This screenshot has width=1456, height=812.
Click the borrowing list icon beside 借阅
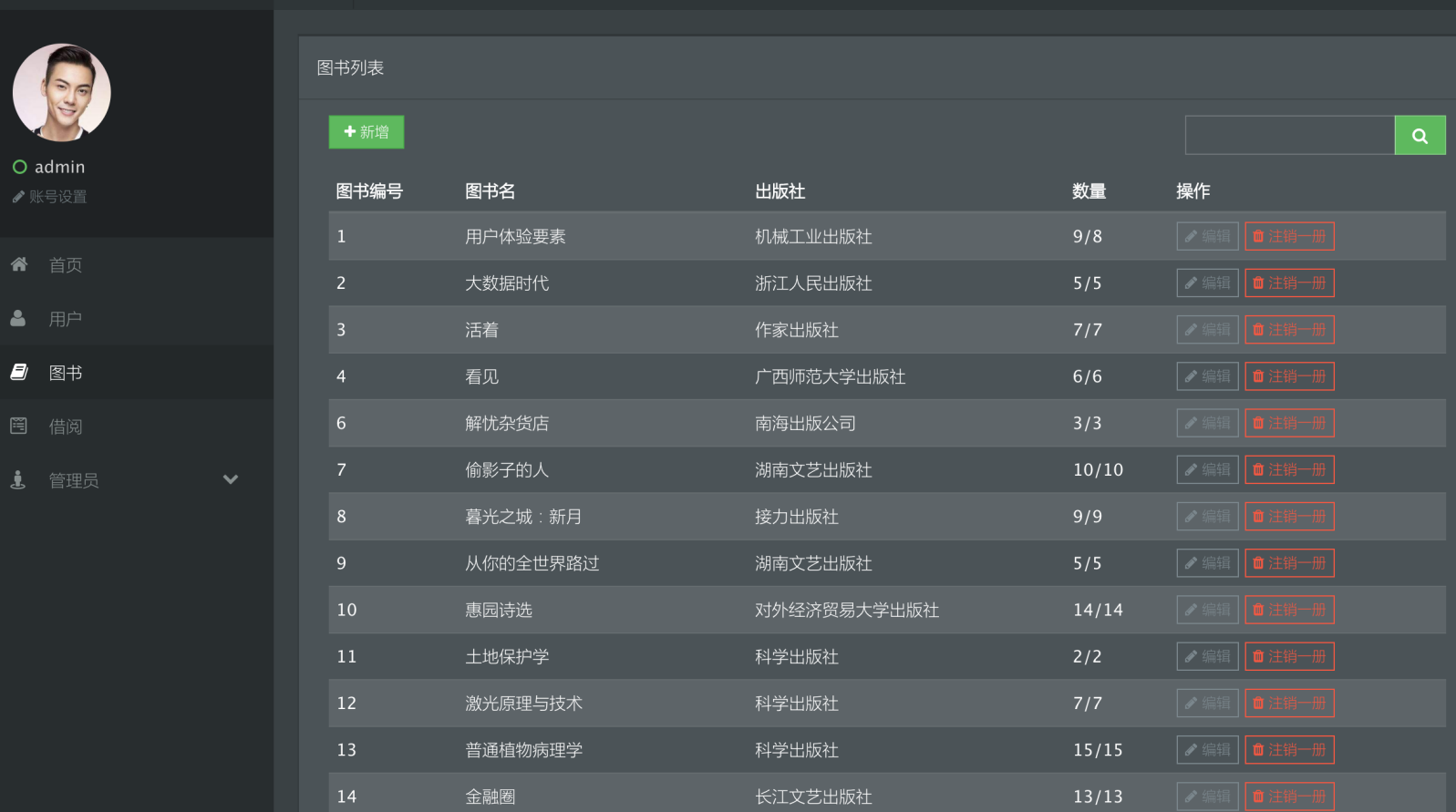[x=18, y=426]
